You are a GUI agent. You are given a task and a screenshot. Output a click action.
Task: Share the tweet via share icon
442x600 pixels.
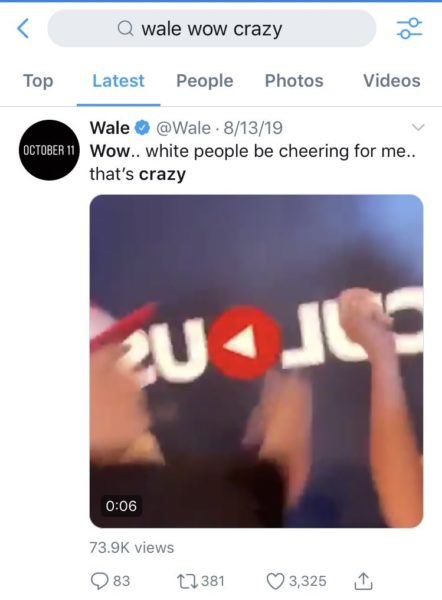pyautogui.click(x=363, y=580)
